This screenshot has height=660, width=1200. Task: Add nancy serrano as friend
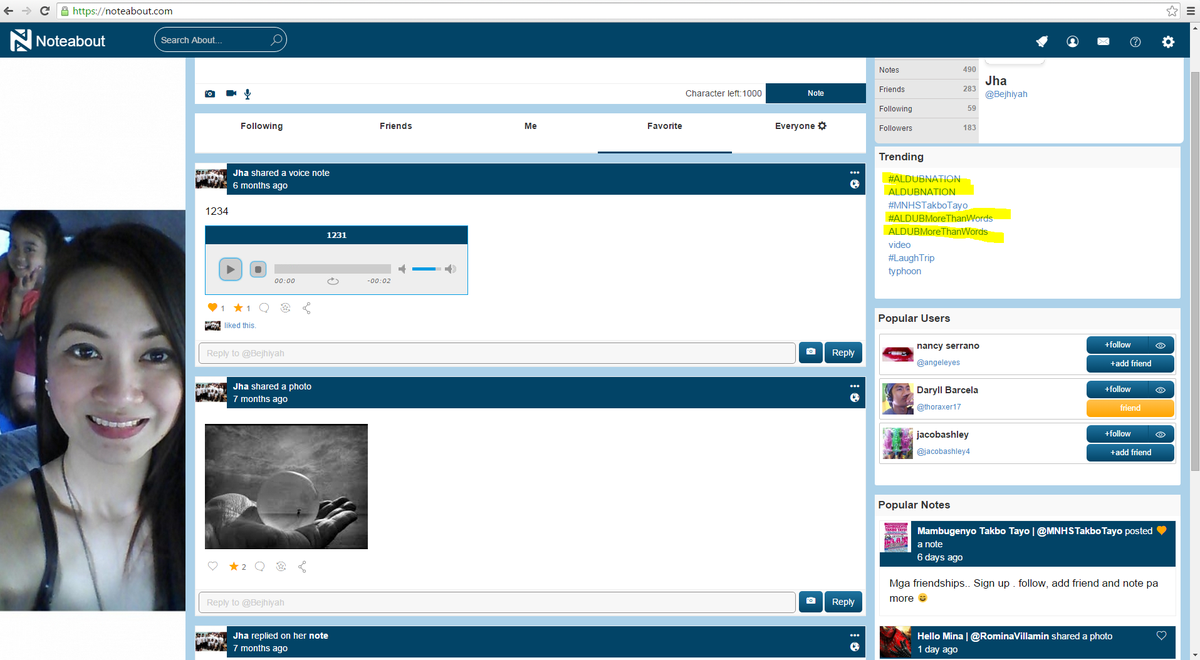1130,364
